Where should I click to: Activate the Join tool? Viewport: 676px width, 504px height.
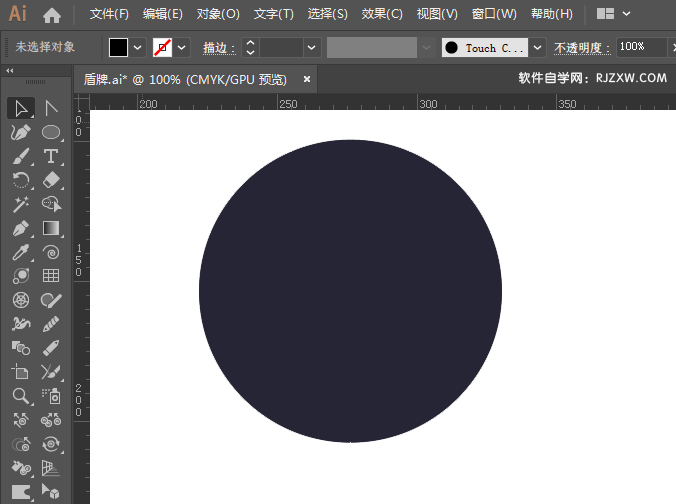tap(51, 371)
